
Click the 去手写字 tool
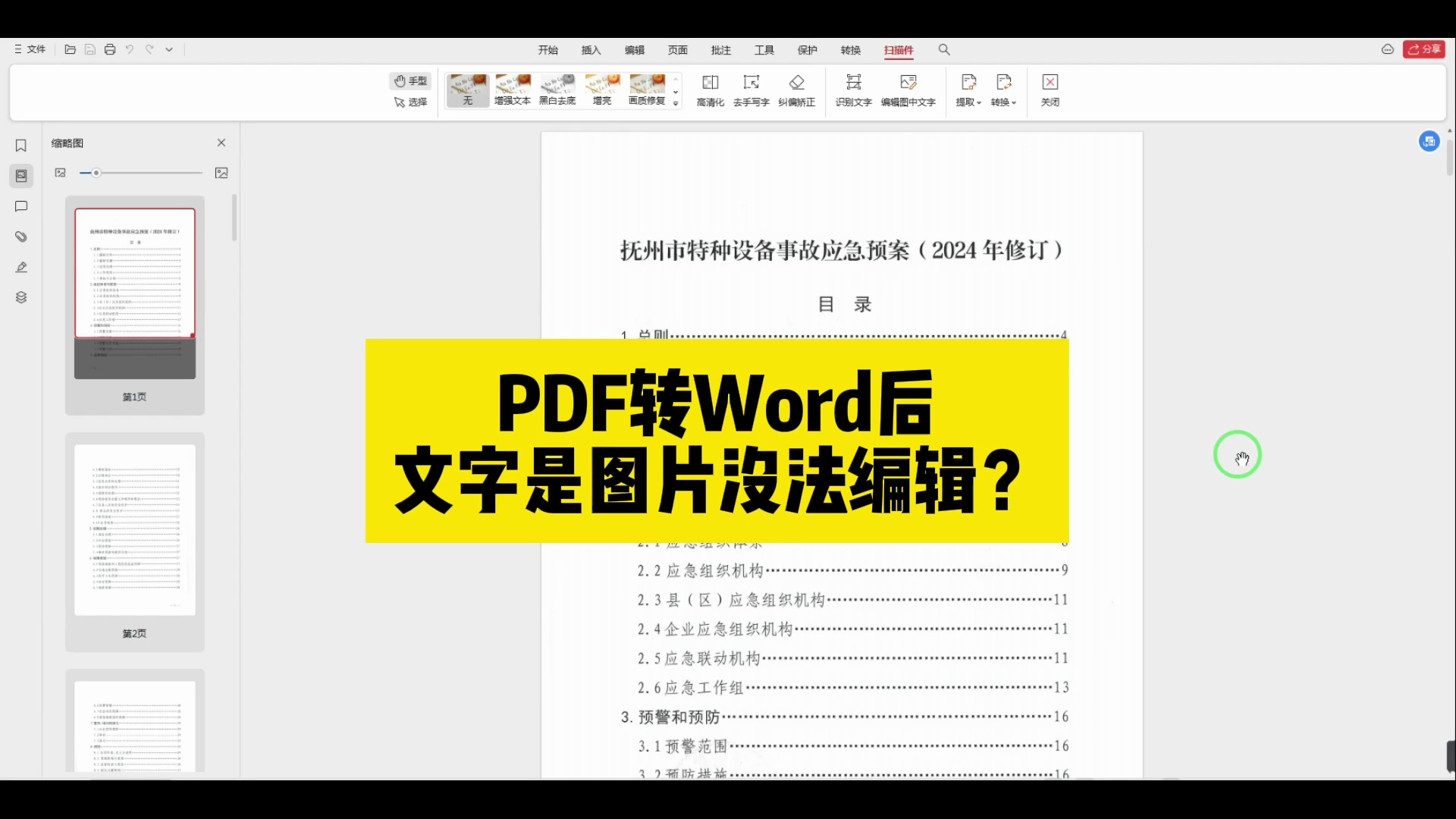pyautogui.click(x=752, y=90)
